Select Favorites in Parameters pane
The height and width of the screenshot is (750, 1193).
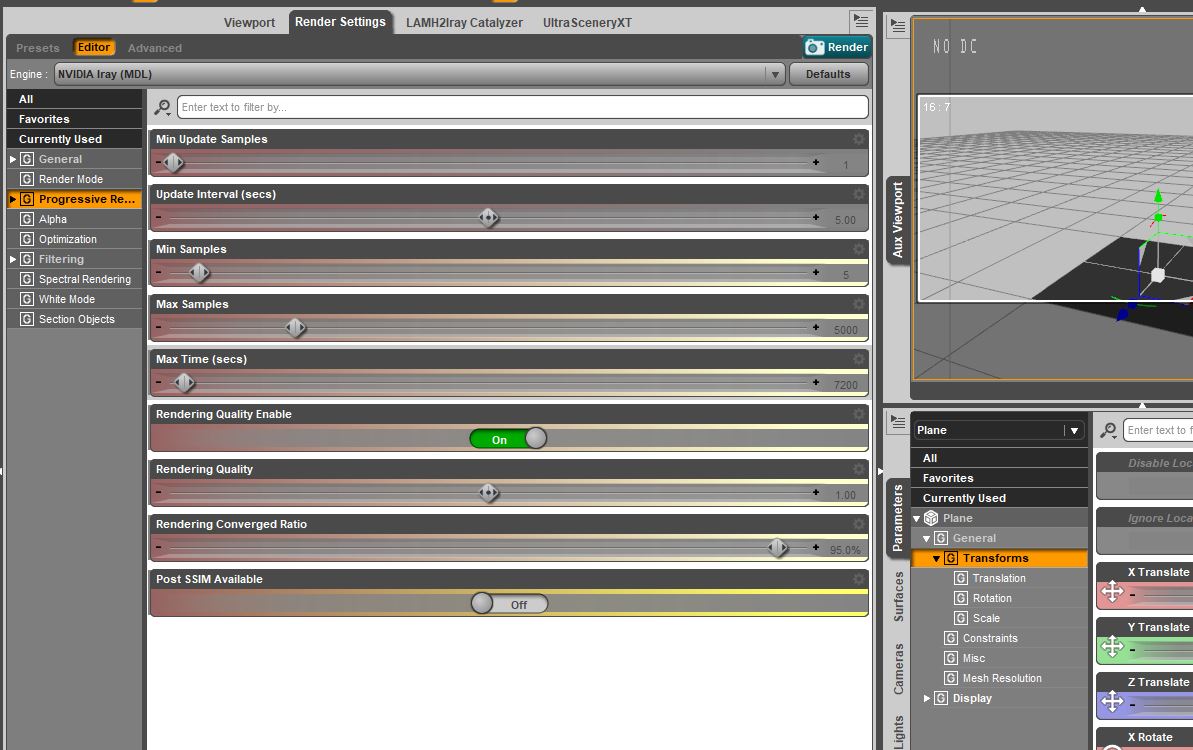pyautogui.click(x=999, y=478)
